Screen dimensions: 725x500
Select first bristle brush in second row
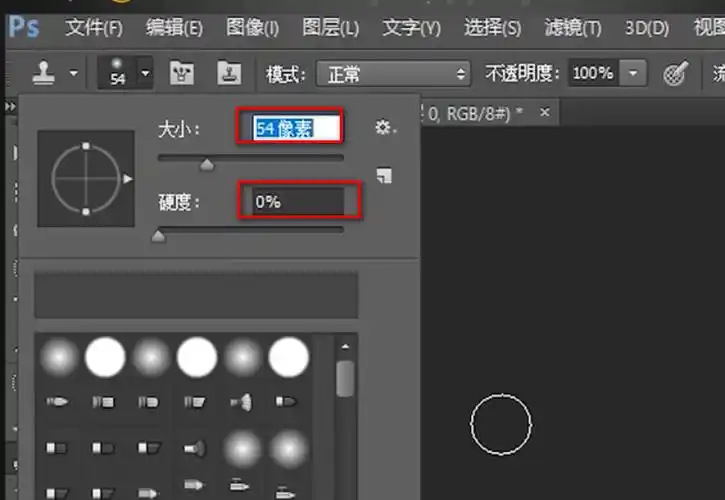(x=57, y=401)
